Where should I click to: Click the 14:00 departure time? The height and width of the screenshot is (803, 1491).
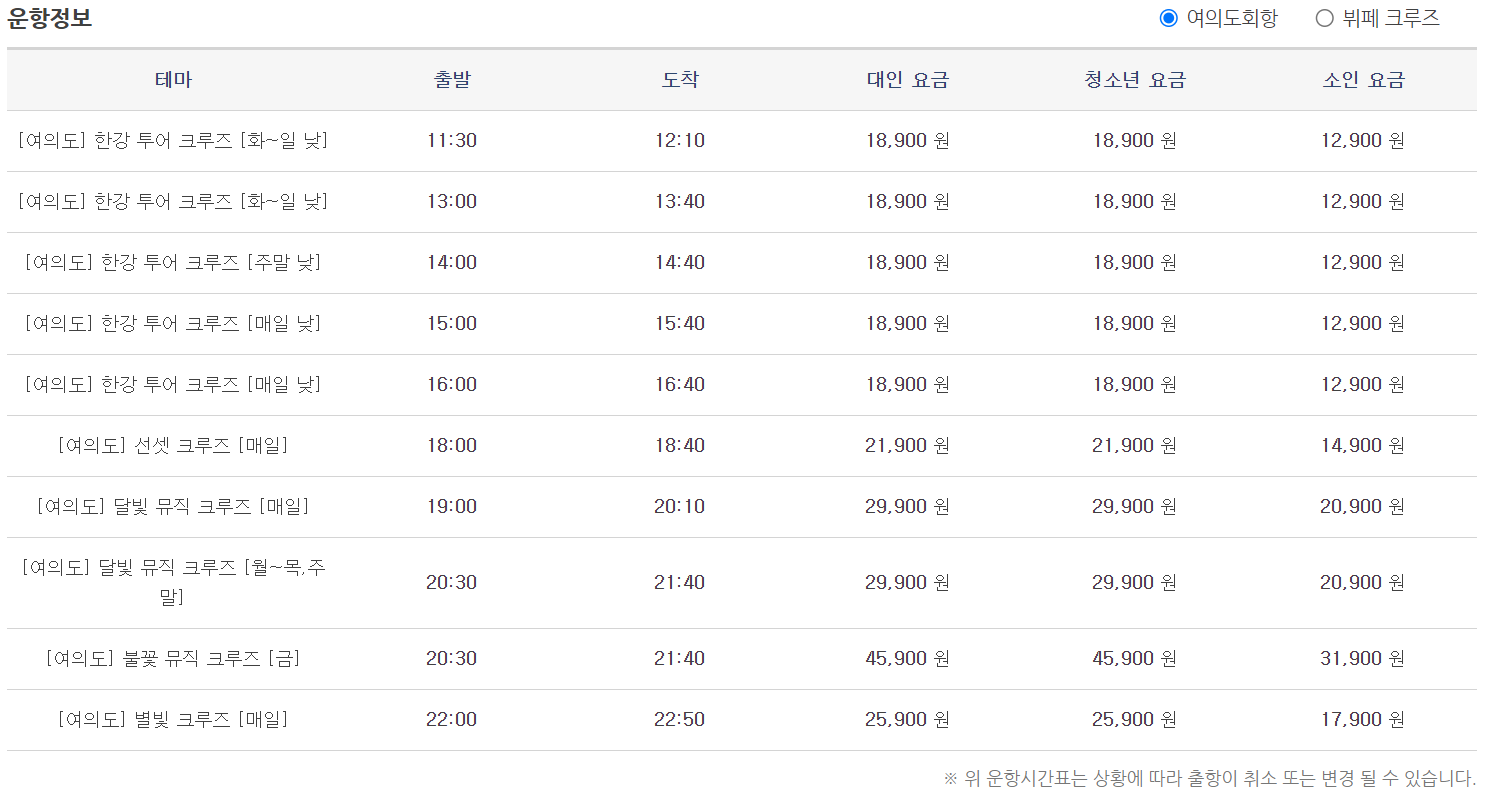[452, 262]
